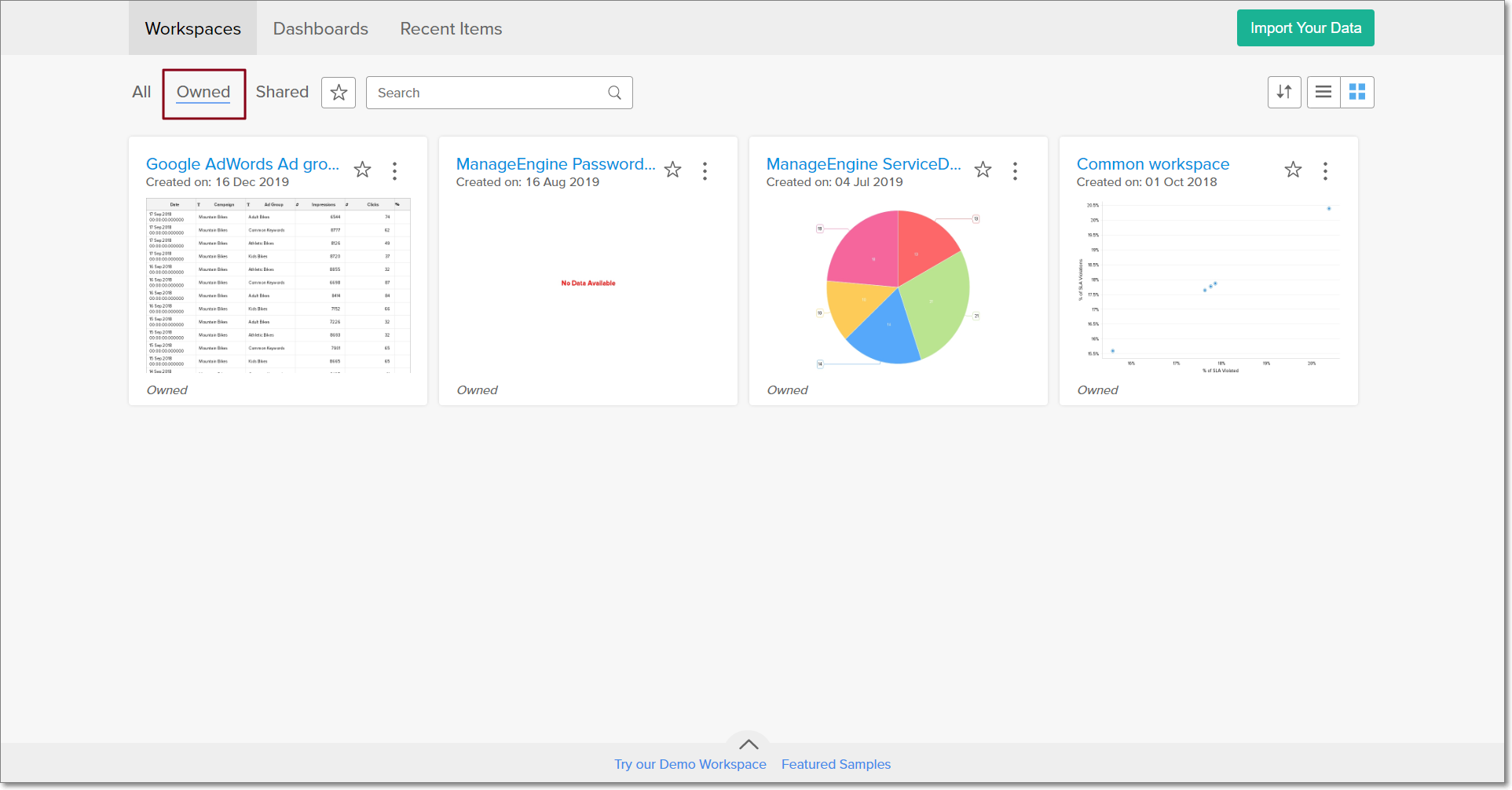Click the Import Your Data button

coord(1305,27)
